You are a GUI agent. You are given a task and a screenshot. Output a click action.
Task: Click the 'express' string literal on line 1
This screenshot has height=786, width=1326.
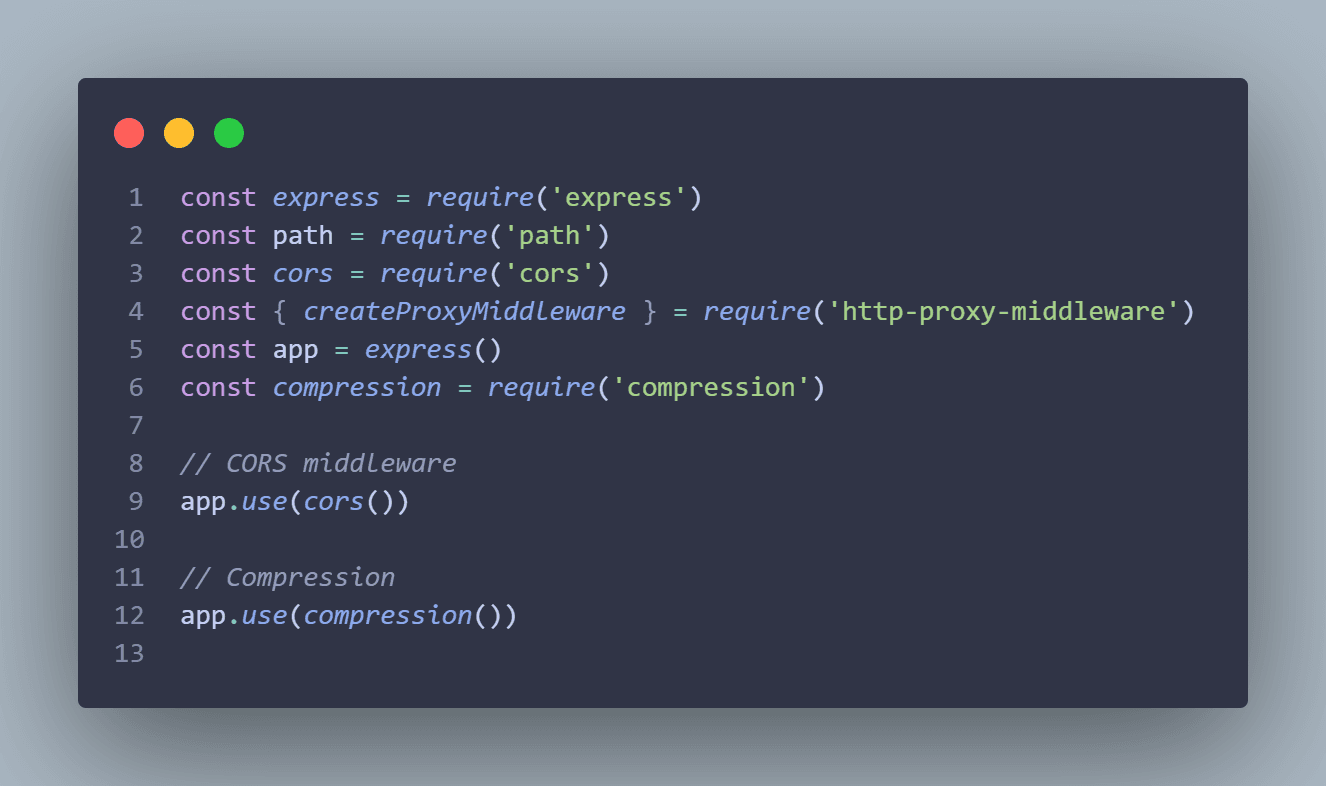tap(611, 198)
